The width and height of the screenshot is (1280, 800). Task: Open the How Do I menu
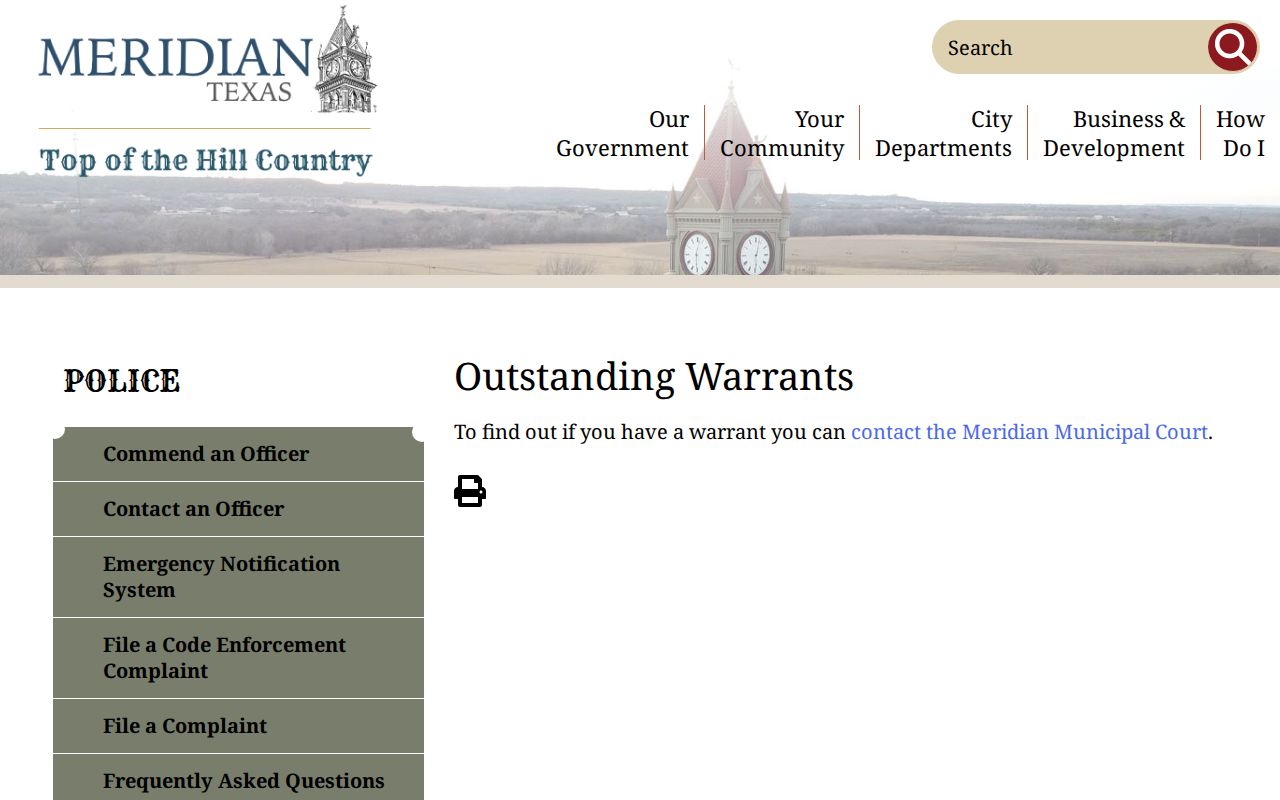(1240, 133)
